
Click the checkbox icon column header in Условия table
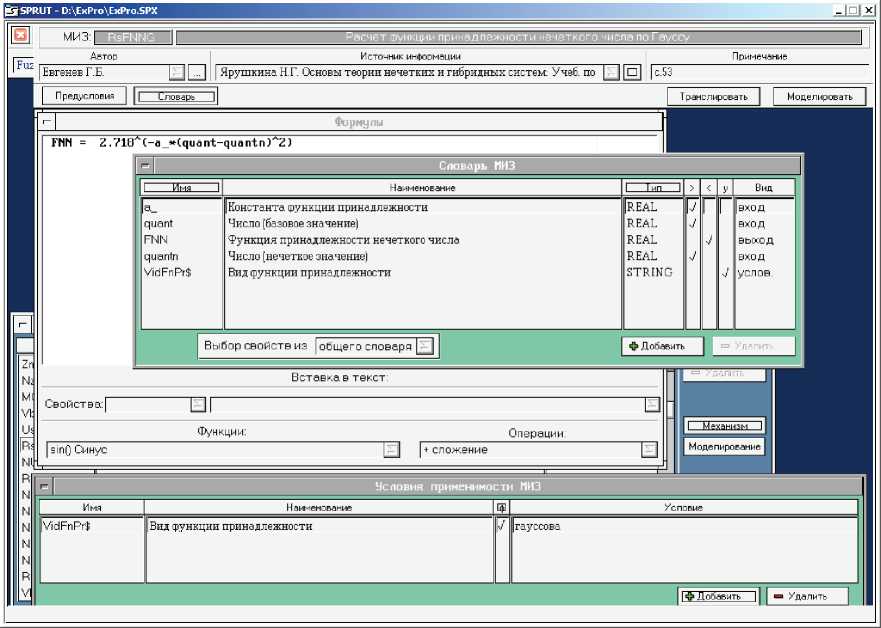coord(501,507)
